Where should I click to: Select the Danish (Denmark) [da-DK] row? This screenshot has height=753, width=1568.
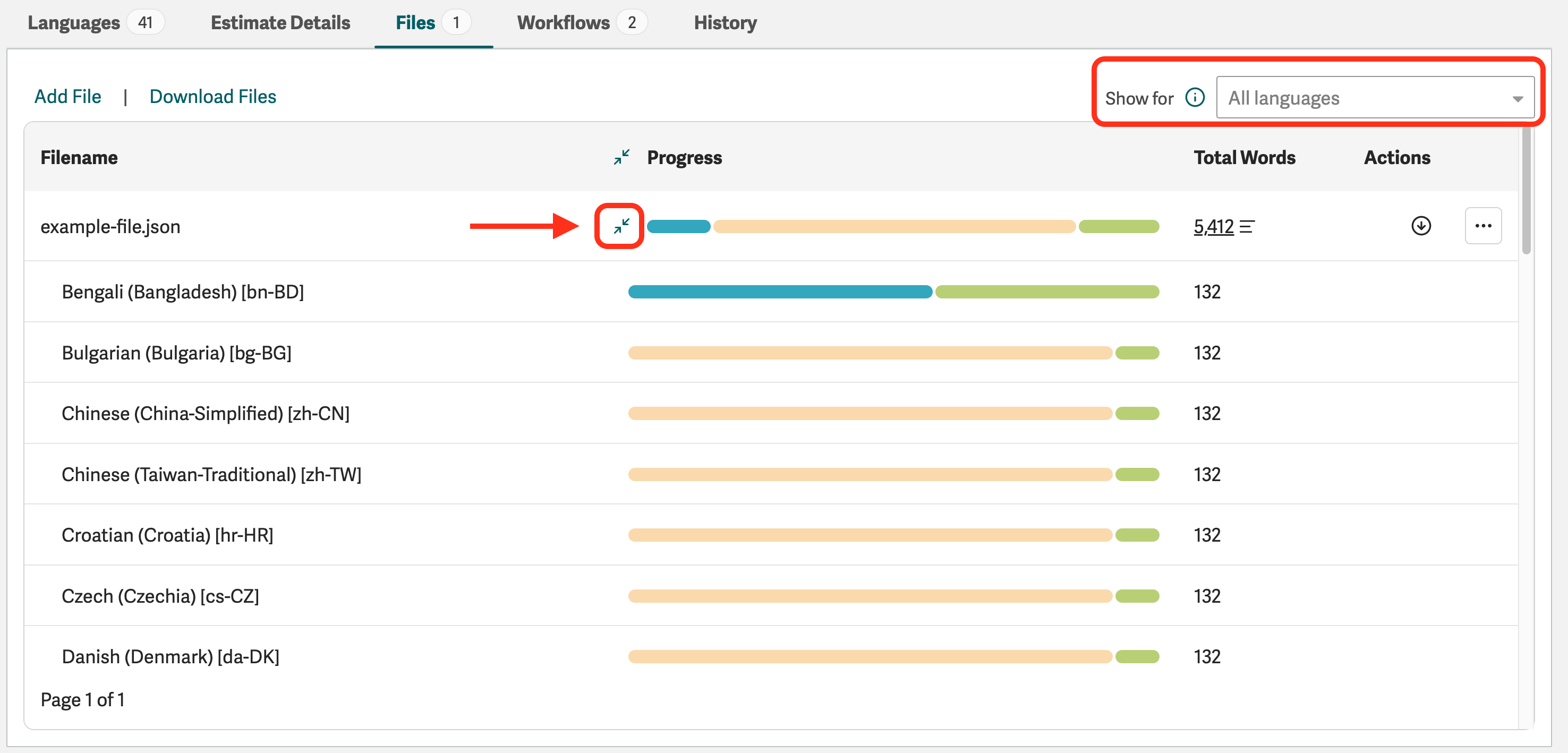[x=771, y=656]
